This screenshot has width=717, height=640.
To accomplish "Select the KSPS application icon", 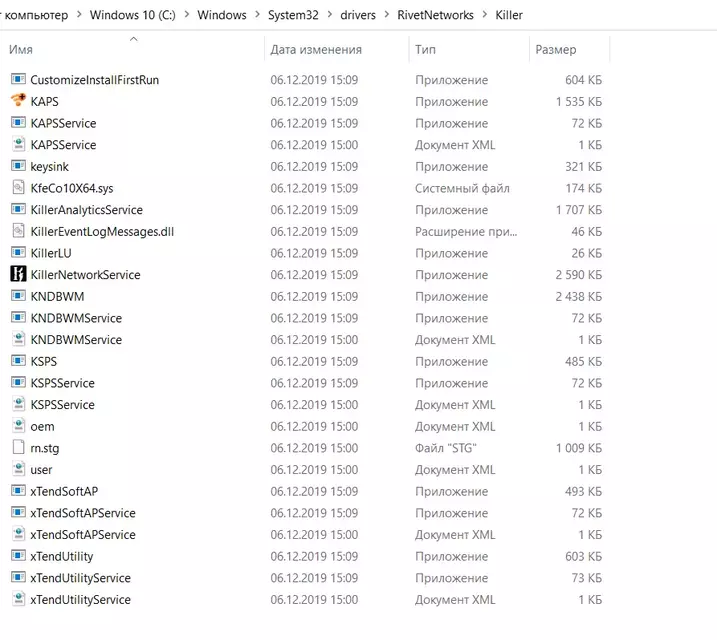I will point(18,361).
